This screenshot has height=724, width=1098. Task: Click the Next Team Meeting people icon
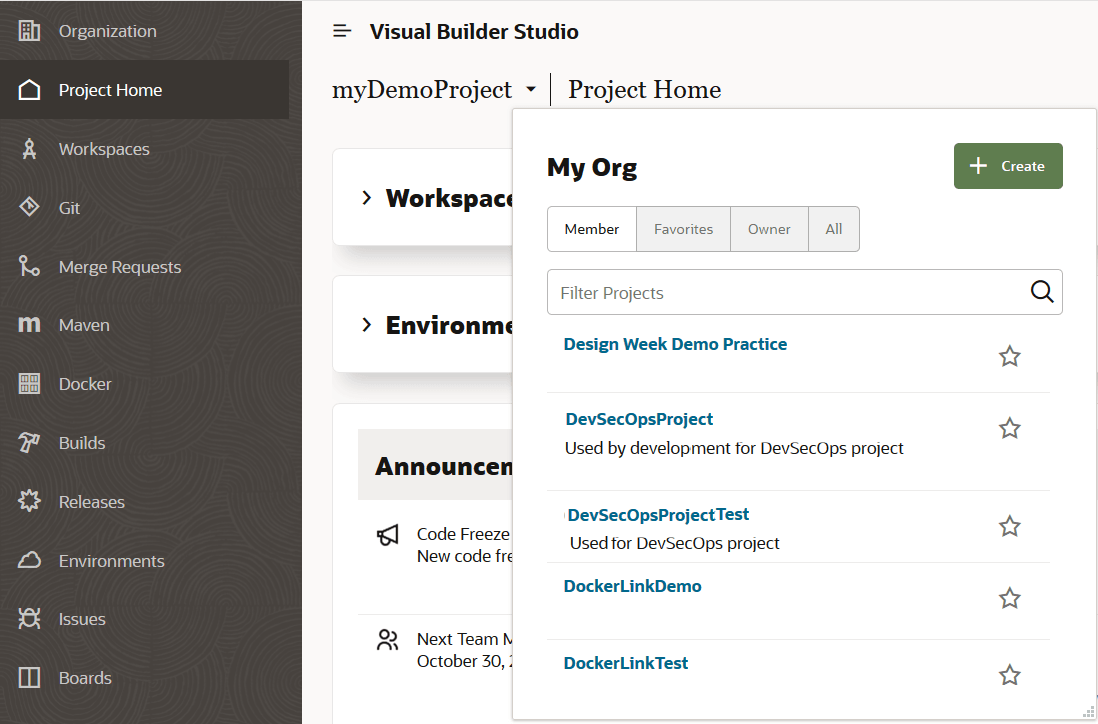tap(388, 639)
